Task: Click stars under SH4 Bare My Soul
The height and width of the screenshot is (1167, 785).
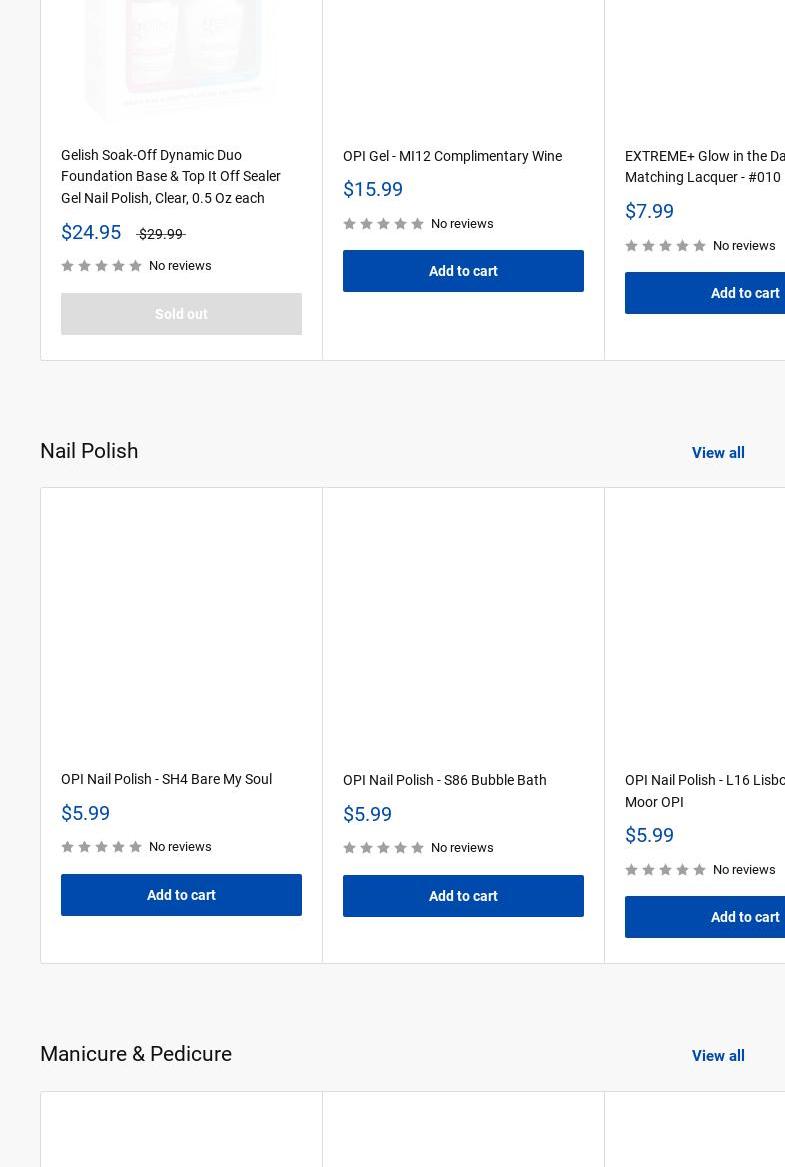Action: [x=102, y=847]
